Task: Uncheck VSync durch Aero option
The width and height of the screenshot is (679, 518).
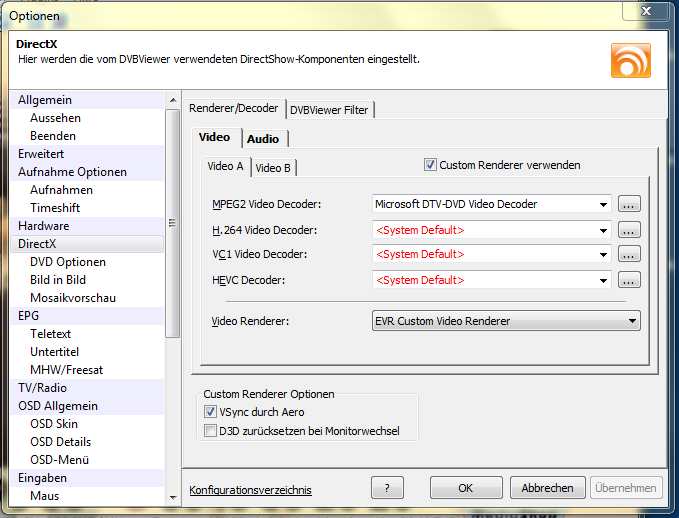Action: coord(210,412)
